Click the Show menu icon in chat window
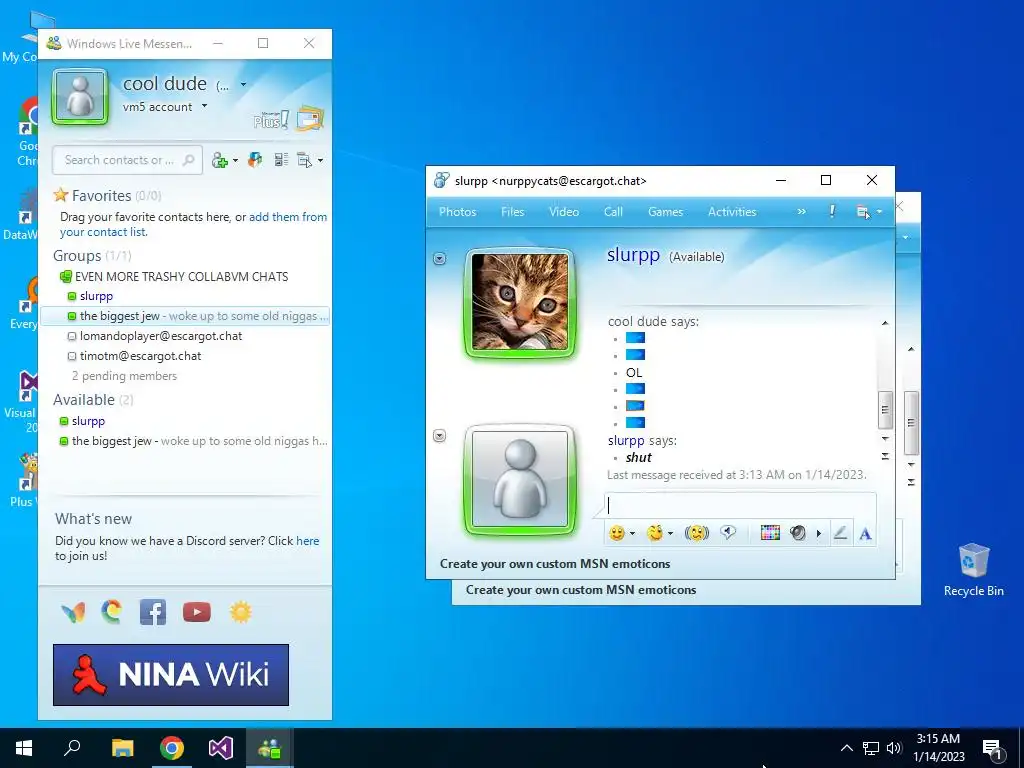The width and height of the screenshot is (1024, 768). 863,212
